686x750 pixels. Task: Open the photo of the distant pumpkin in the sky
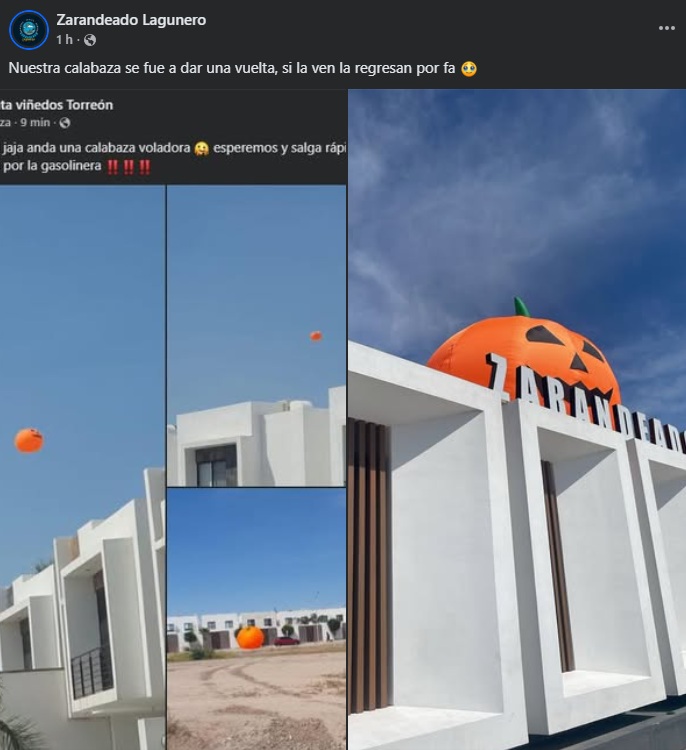[x=256, y=336]
